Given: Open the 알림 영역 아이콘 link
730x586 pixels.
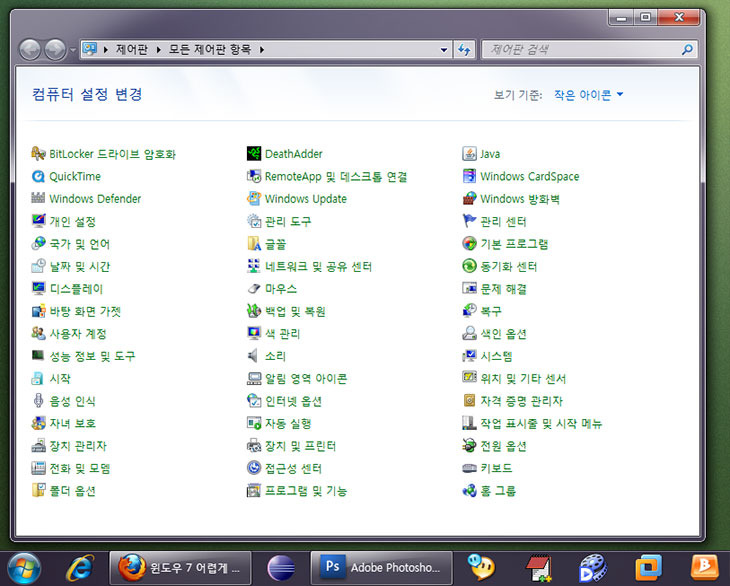Looking at the screenshot, I should pos(306,378).
